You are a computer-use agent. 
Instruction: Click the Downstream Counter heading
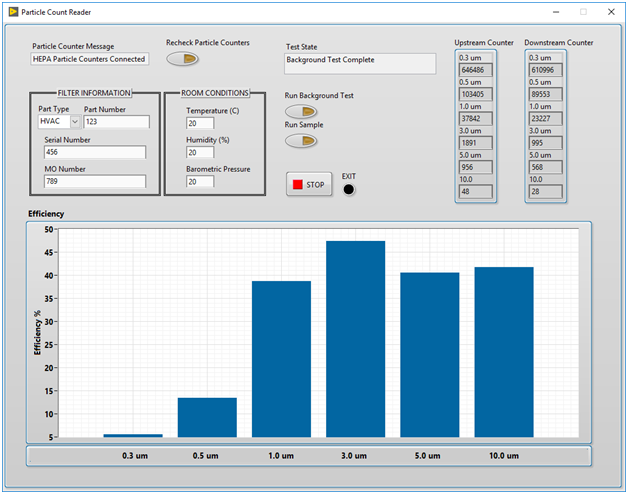559,42
